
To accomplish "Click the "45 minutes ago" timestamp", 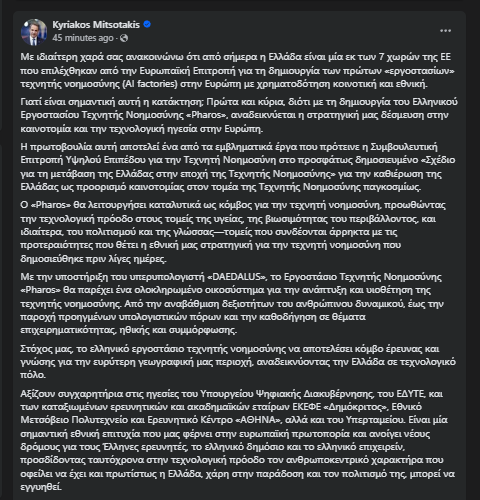I will coord(83,38).
